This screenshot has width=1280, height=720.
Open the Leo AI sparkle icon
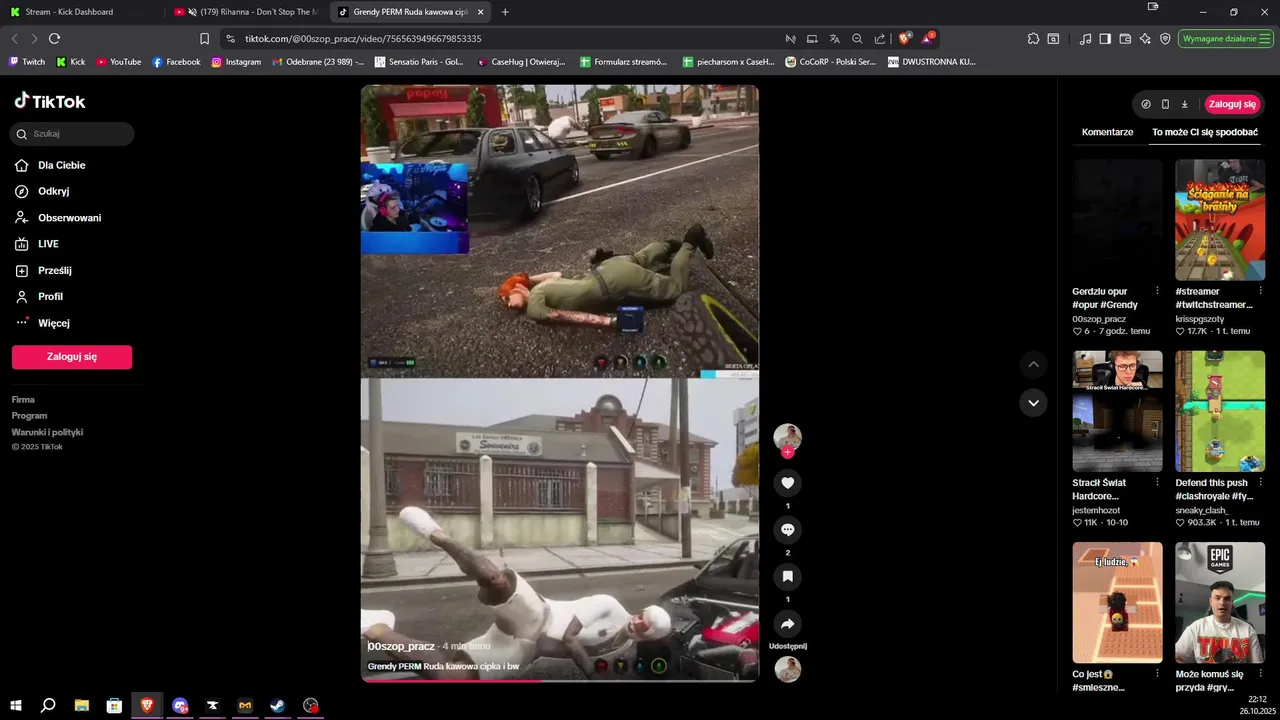(x=1145, y=39)
